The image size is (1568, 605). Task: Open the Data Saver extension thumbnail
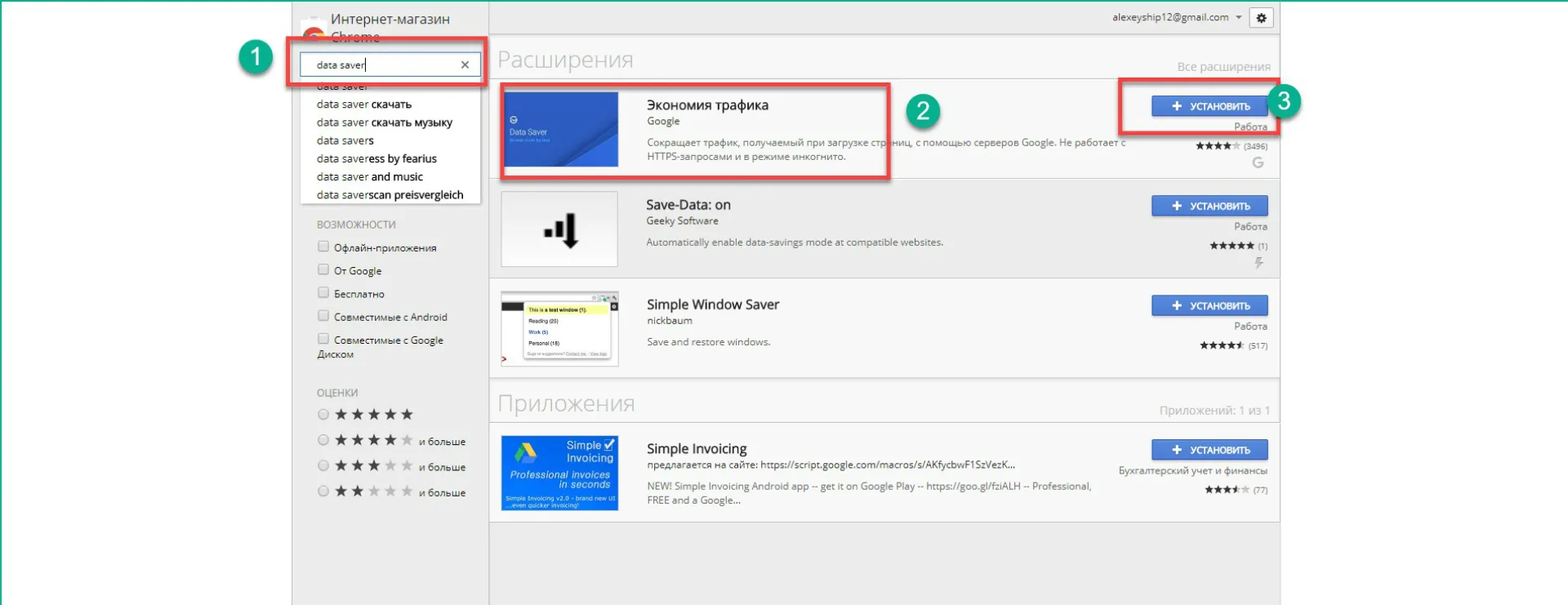[x=561, y=129]
